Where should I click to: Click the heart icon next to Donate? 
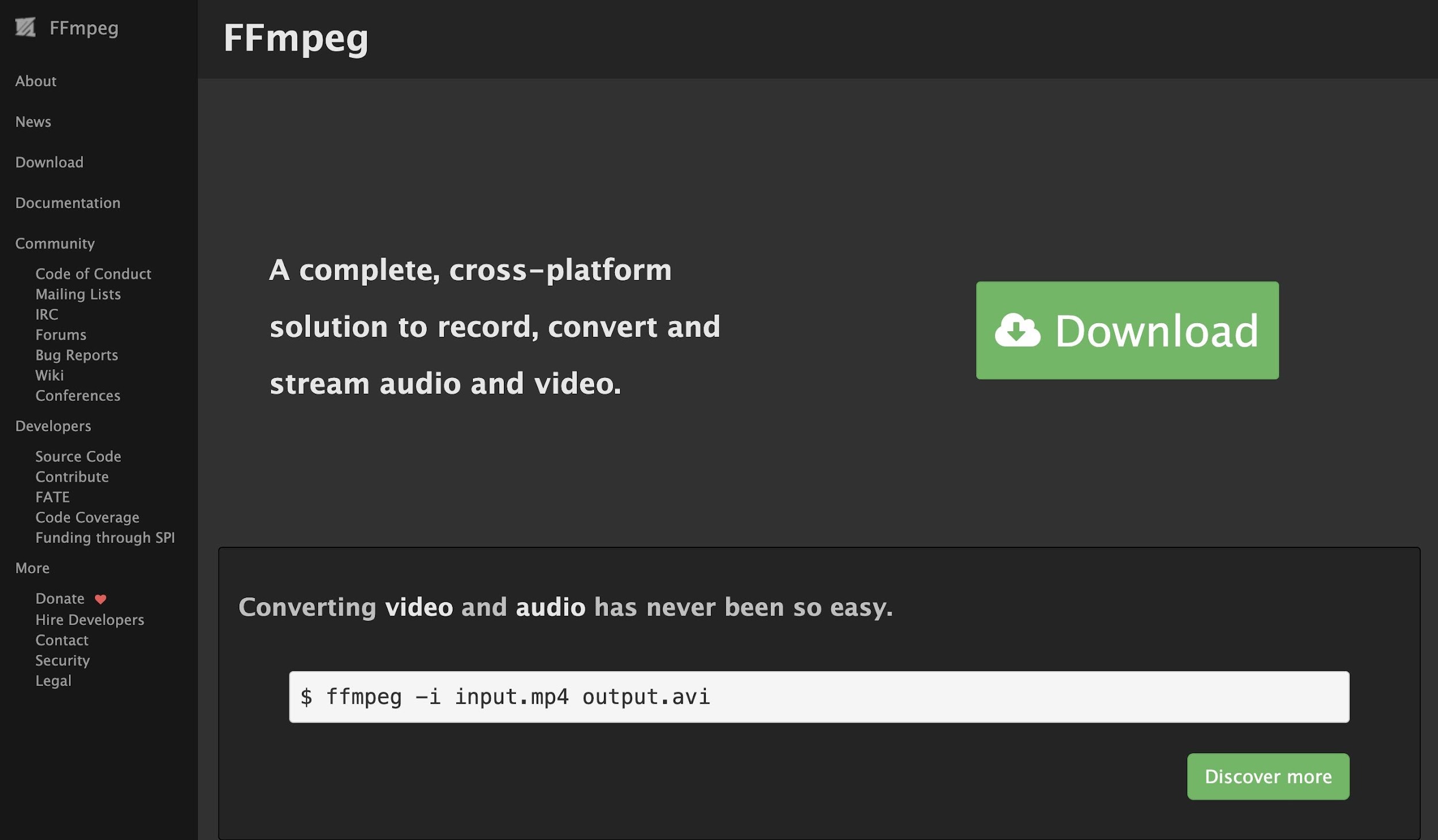[101, 599]
